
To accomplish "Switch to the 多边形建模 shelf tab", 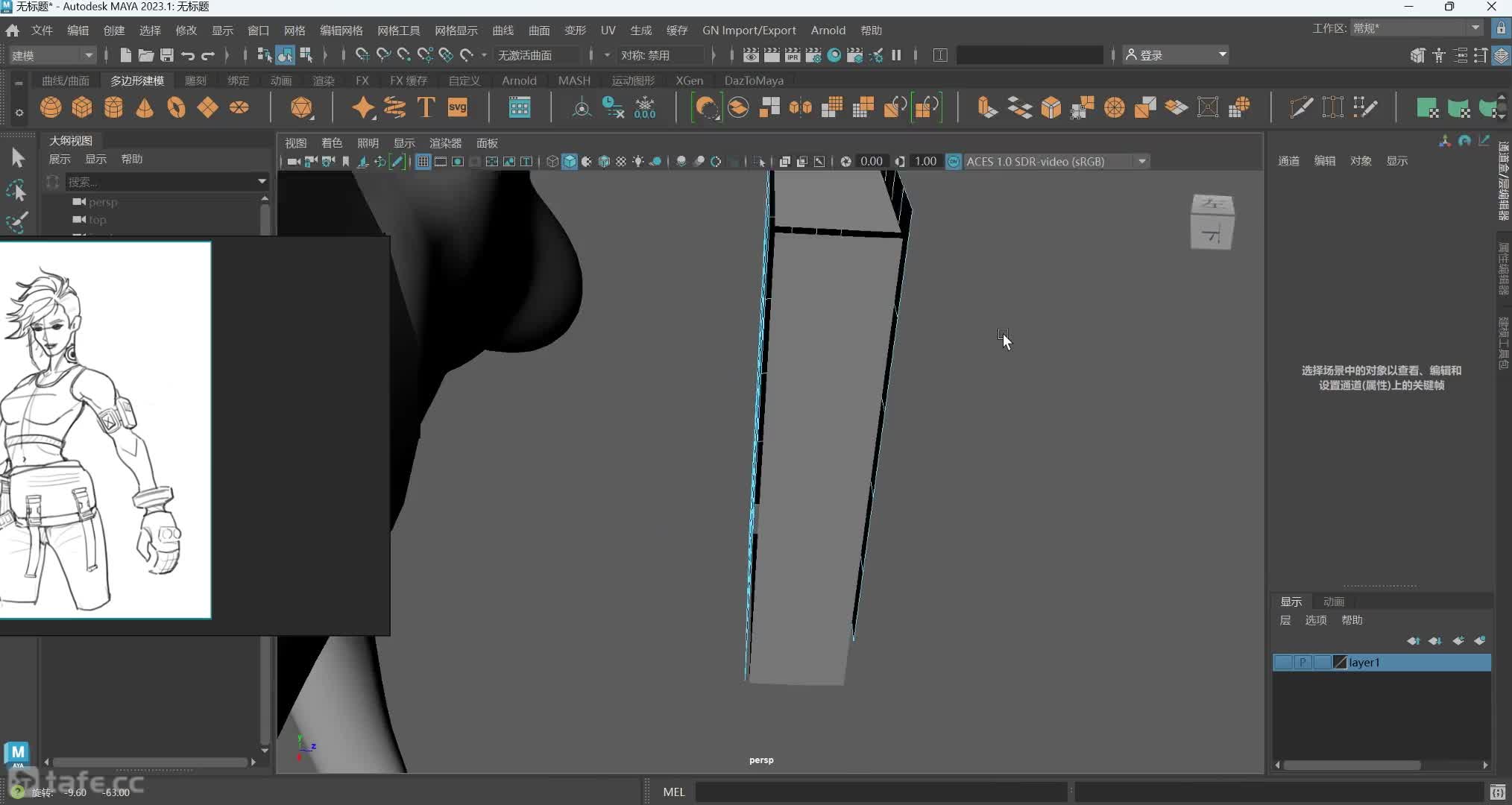I will (x=137, y=80).
